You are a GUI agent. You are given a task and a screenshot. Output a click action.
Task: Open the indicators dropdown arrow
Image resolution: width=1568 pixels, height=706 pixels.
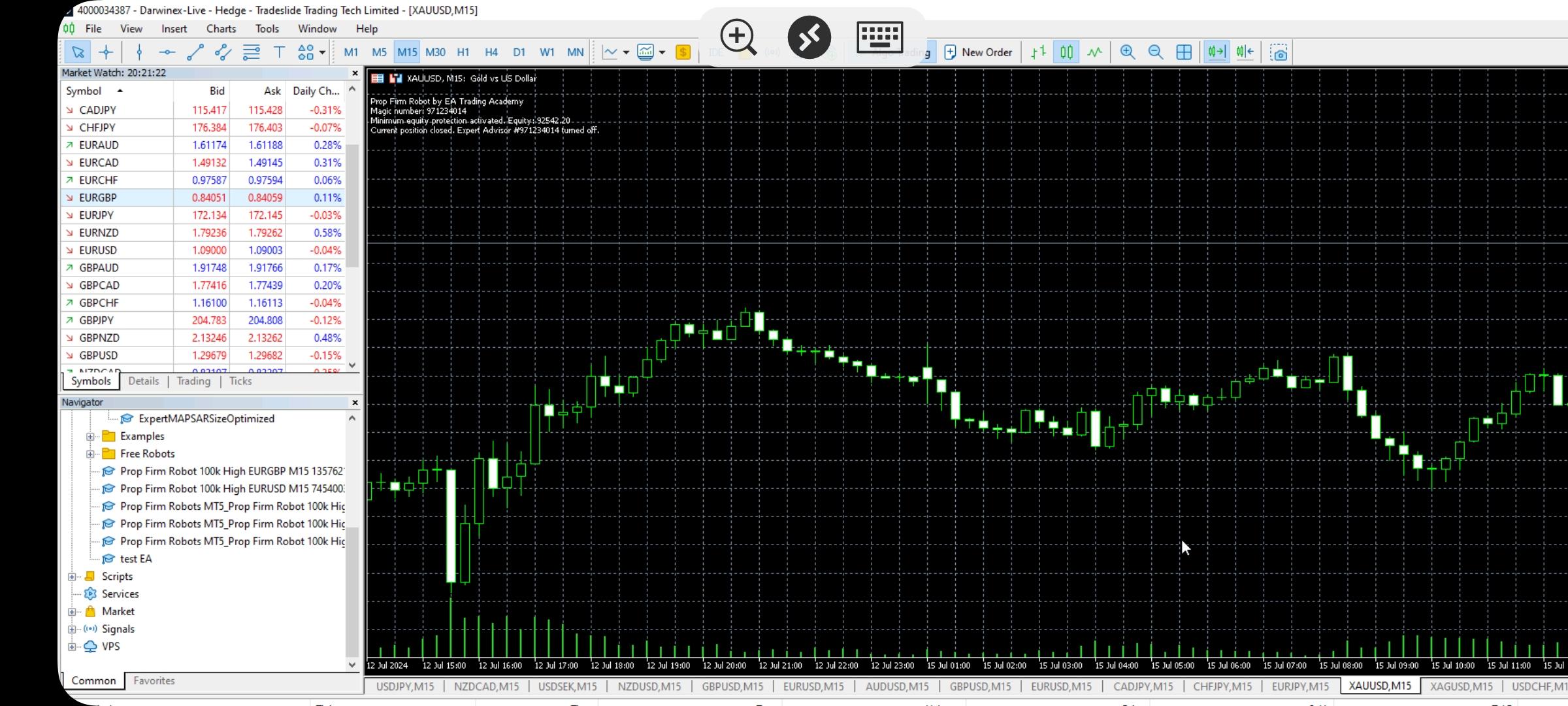(x=626, y=52)
